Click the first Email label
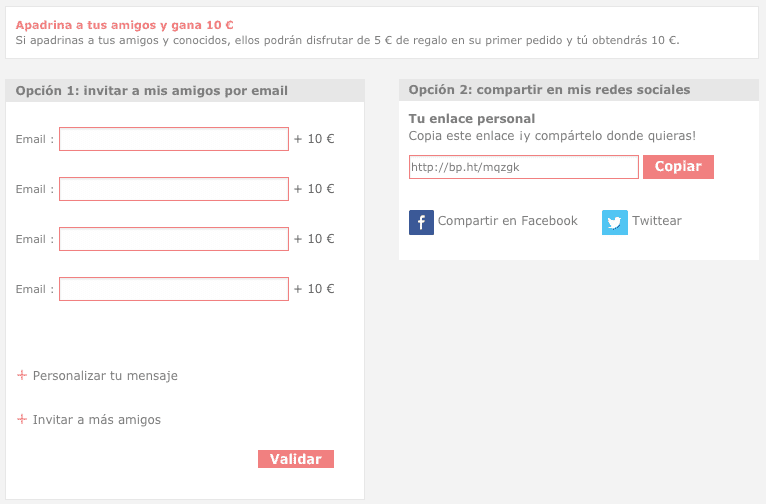Viewport: 766px width, 504px height. point(35,139)
